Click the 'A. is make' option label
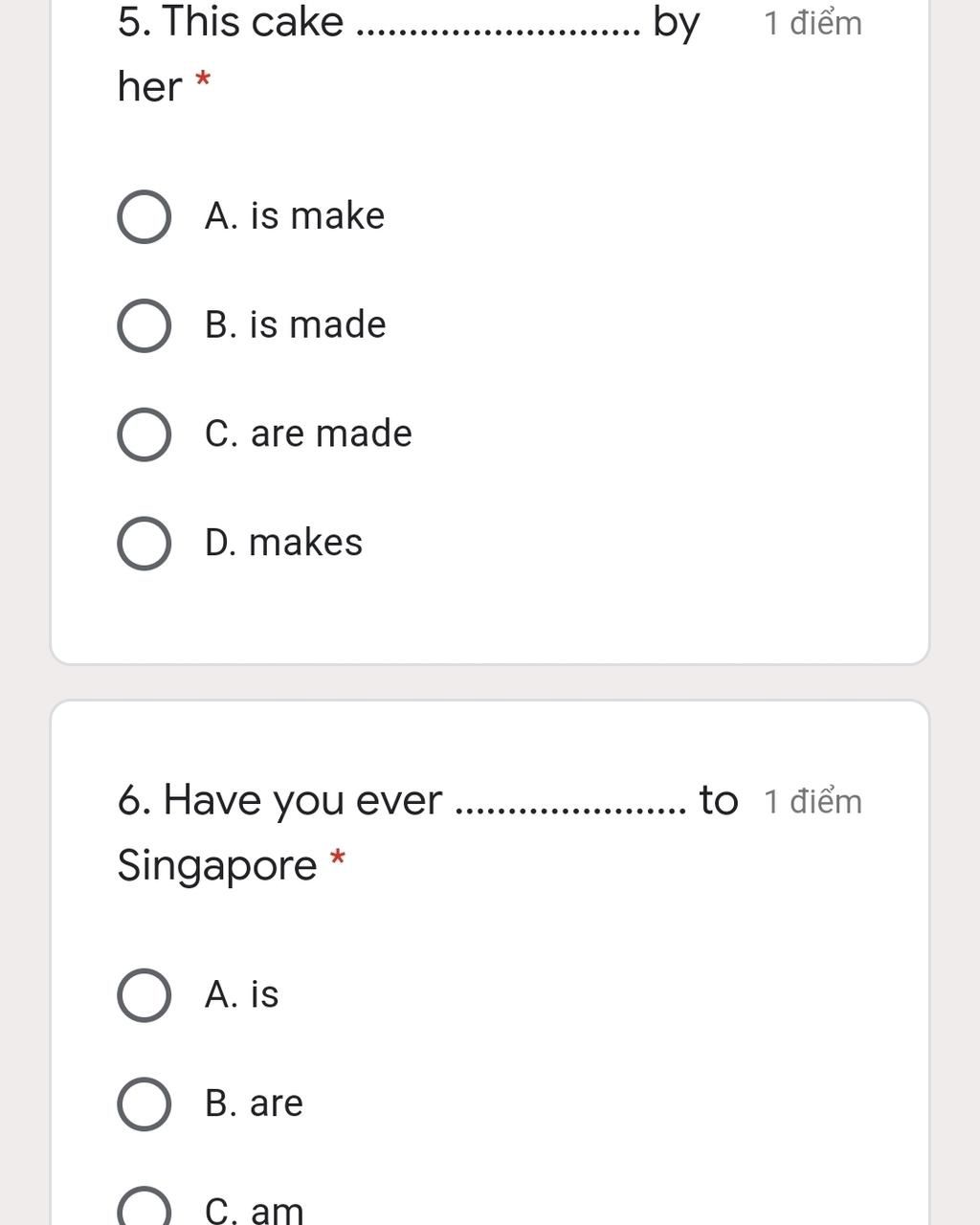 tap(295, 216)
